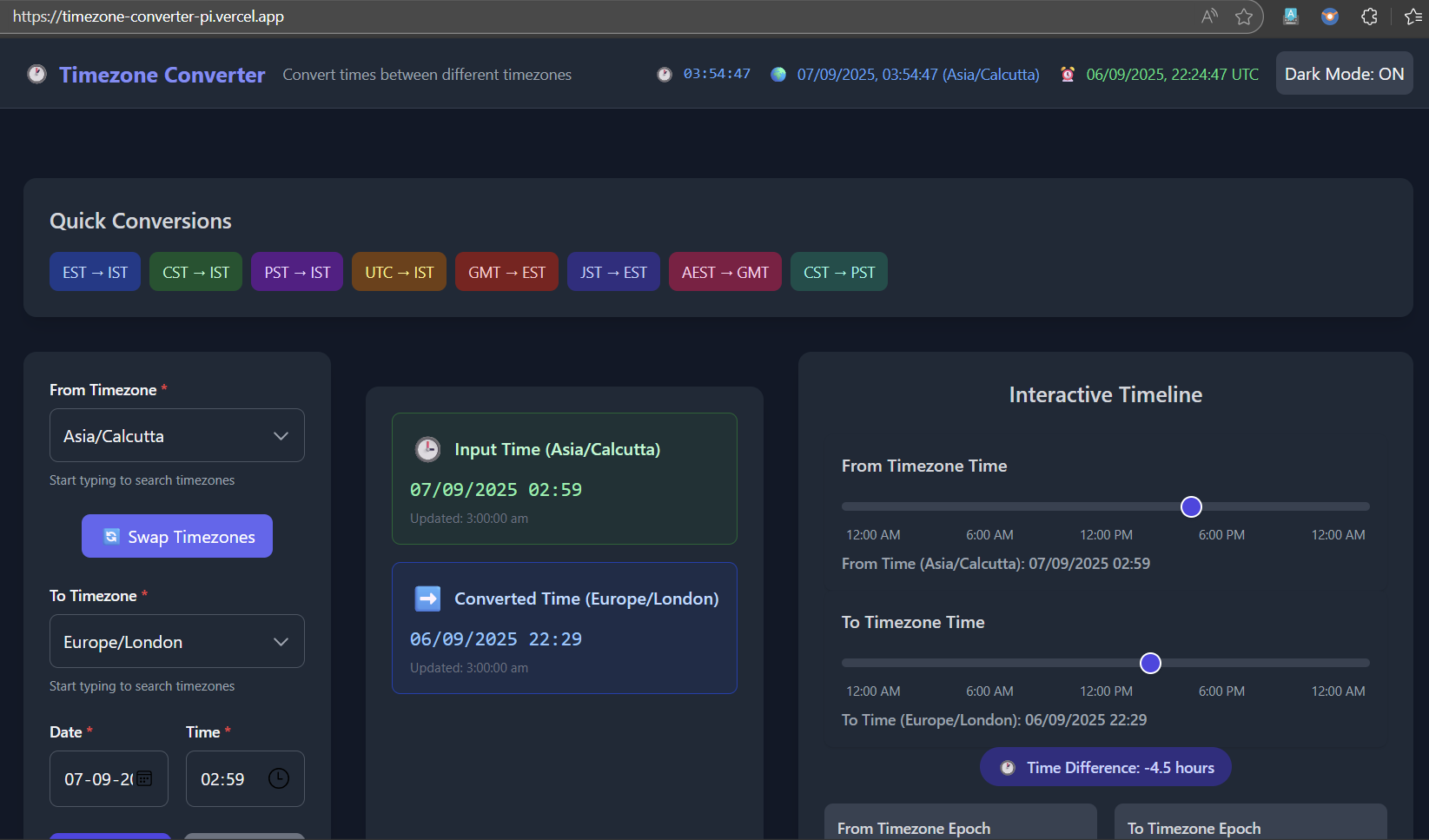Click the To Timezone Time slider handle
Image resolution: width=1429 pixels, height=840 pixels.
pos(1150,662)
